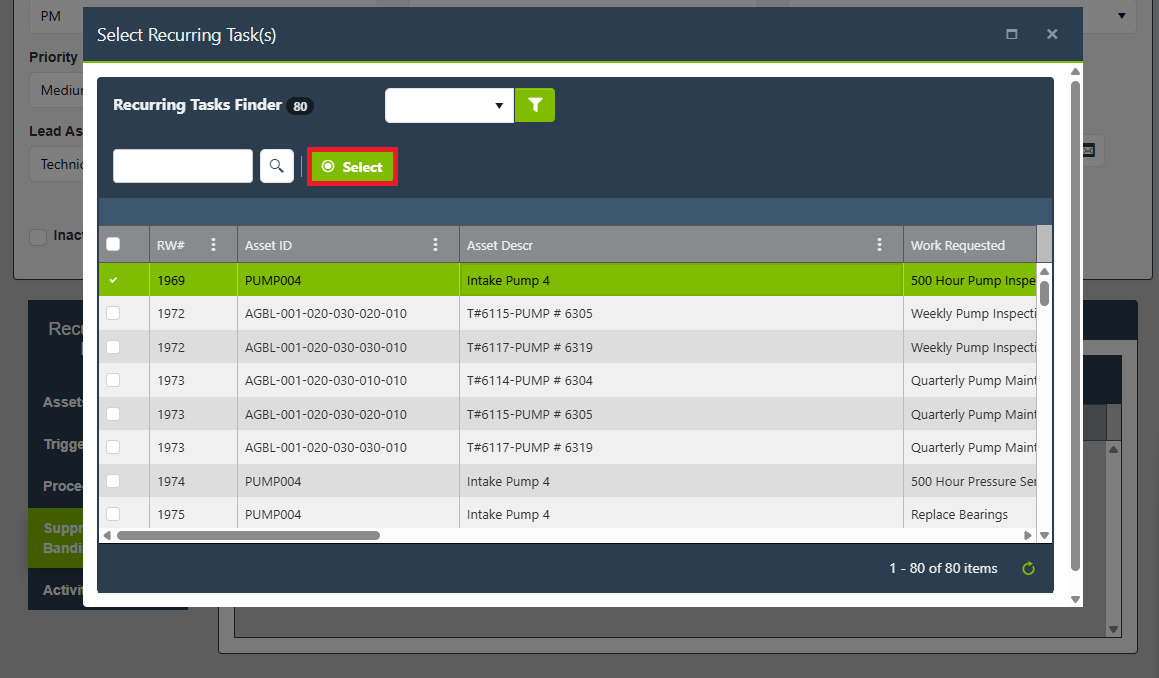Maximize the Select Recurring Task(s) dialog
The image size is (1159, 678).
click(x=1012, y=34)
